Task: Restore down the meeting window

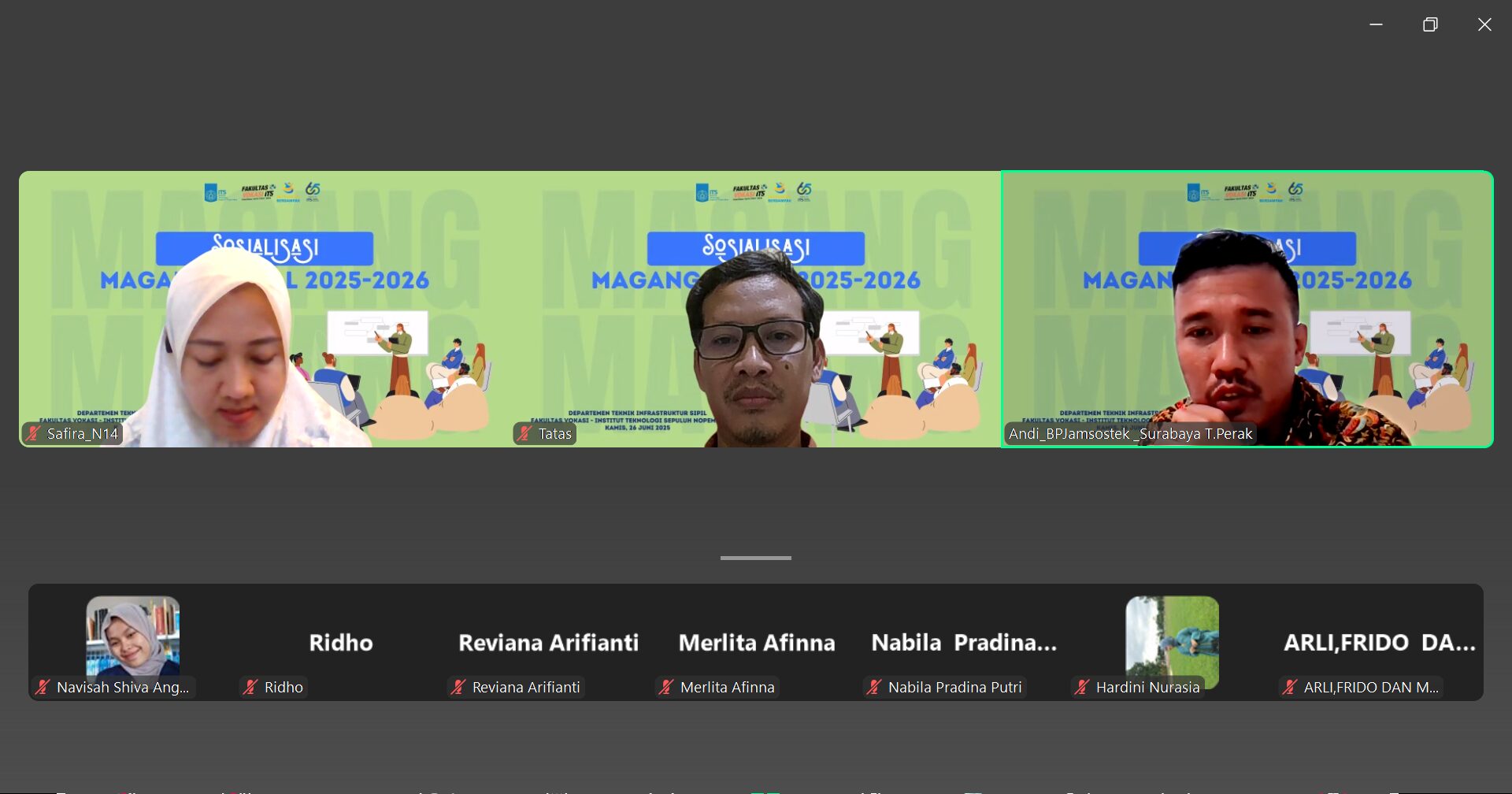Action: coord(1430,24)
